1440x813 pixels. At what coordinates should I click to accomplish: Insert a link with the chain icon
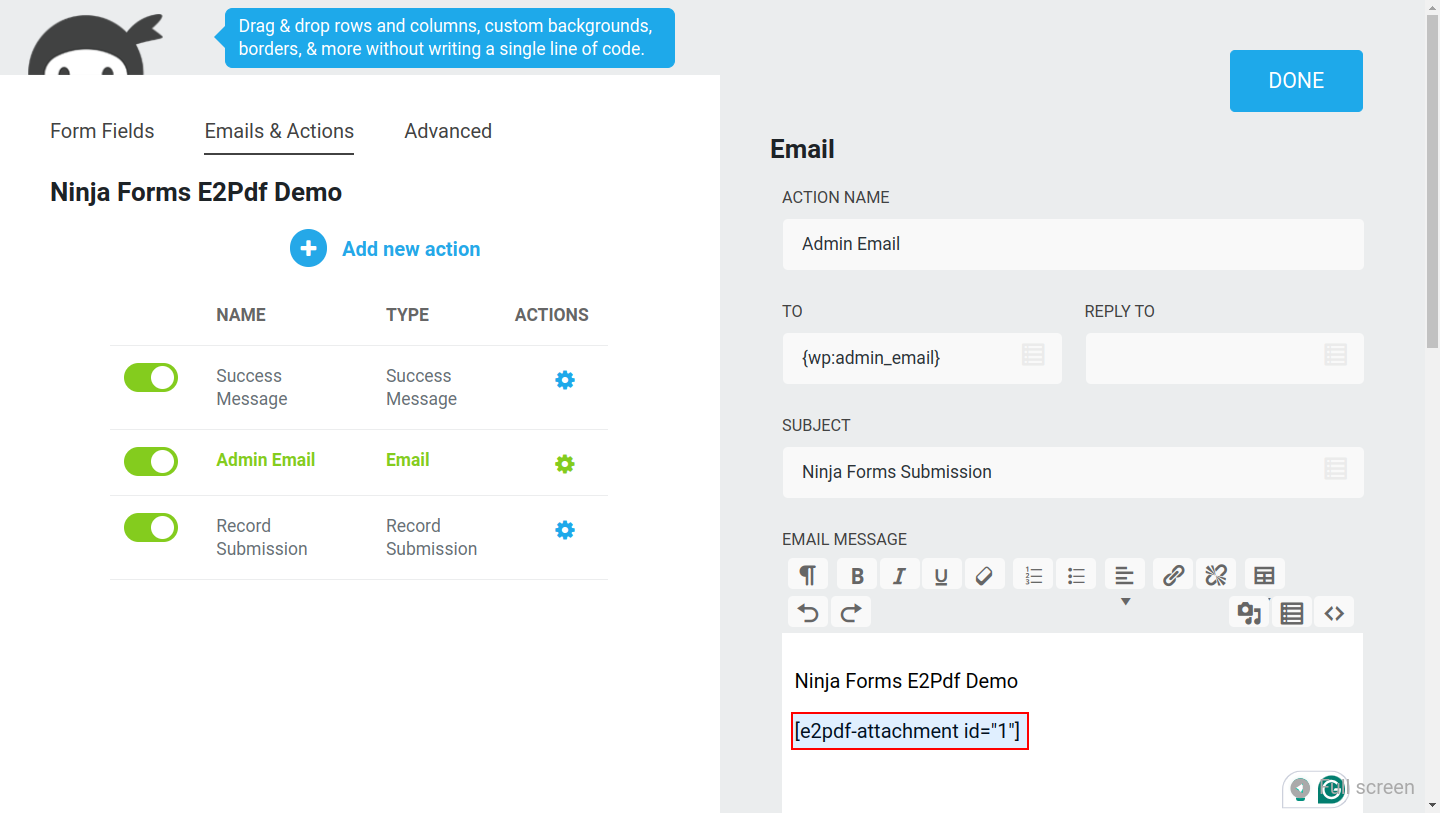pyautogui.click(x=1173, y=575)
